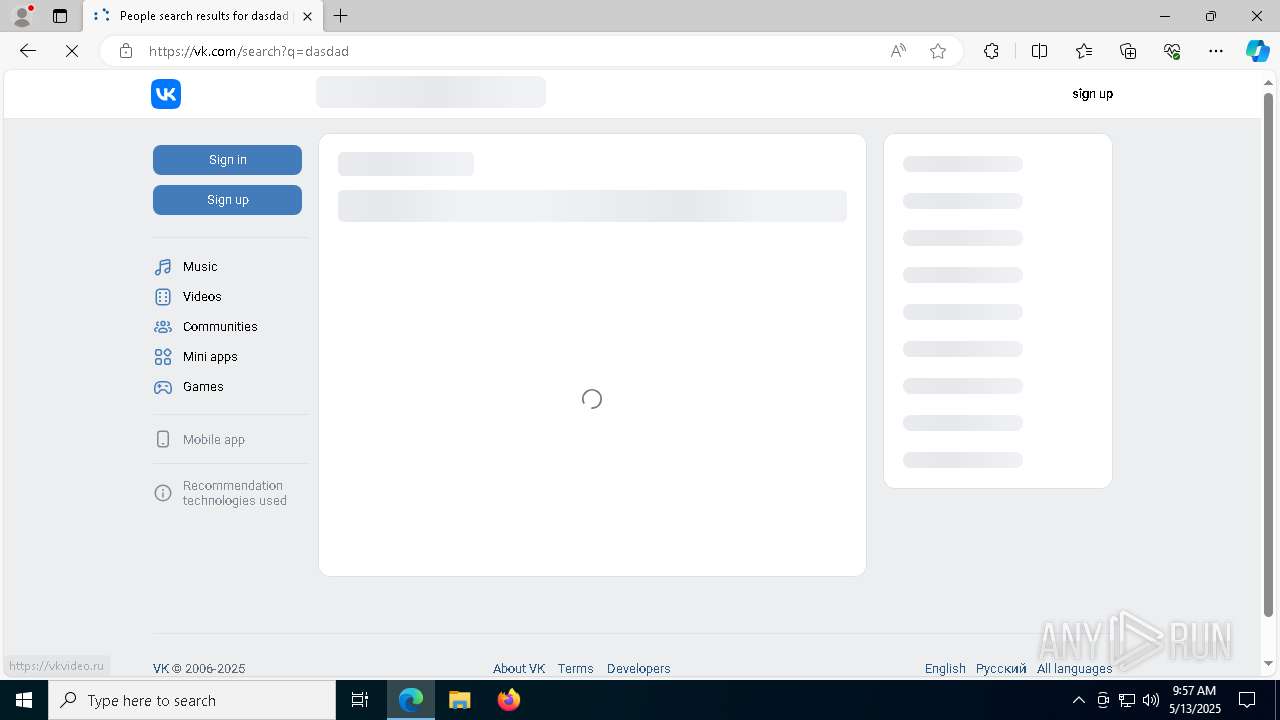Open All languages list

1075,669
